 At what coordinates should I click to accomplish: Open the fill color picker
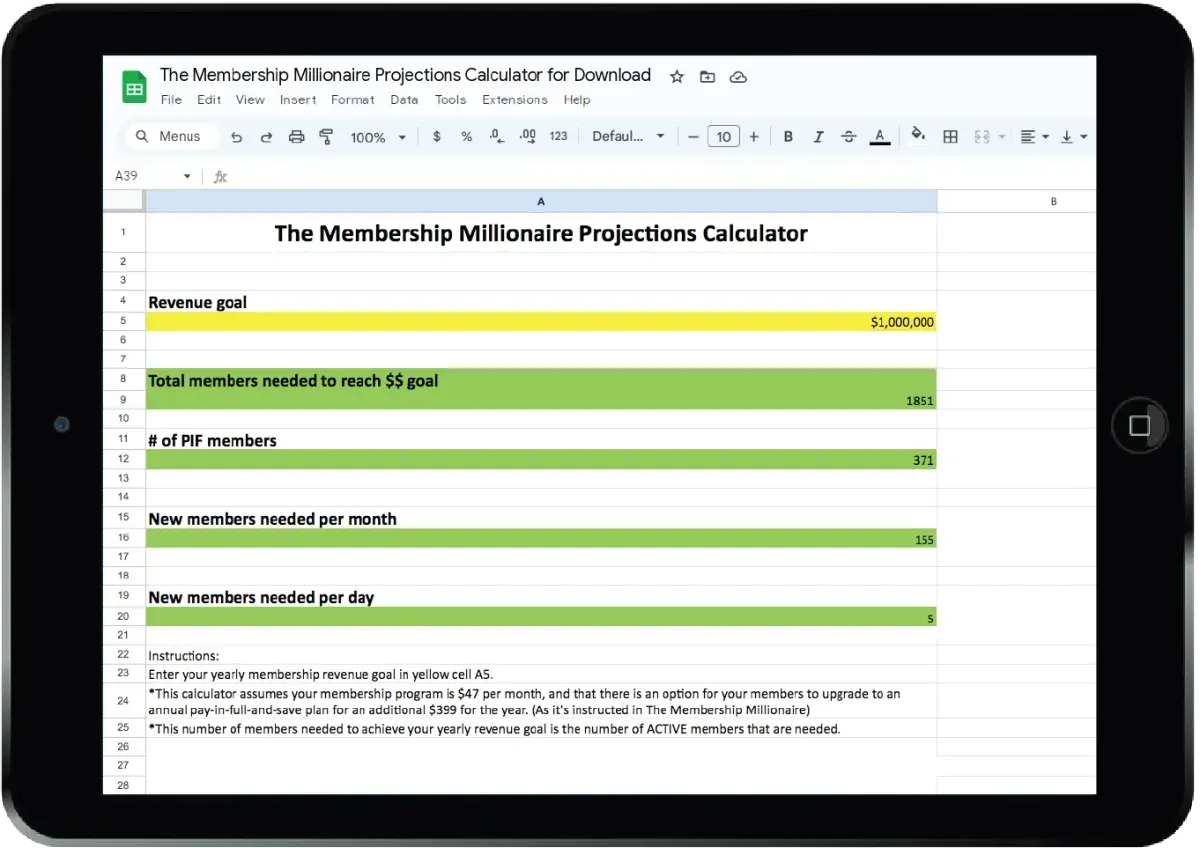(x=918, y=136)
